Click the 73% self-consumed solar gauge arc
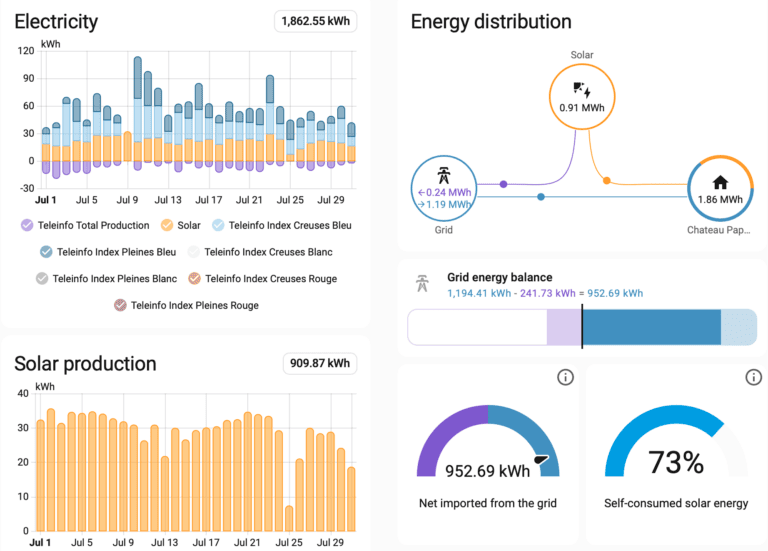Viewport: 768px width, 551px height. (x=676, y=440)
